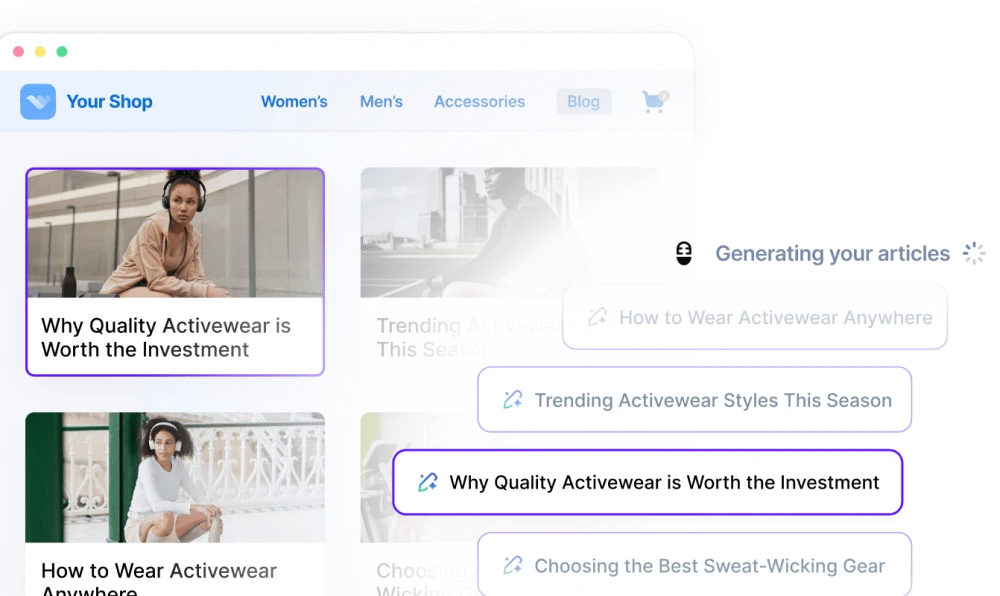
Task: Click the Your Shop brand name
Action: (109, 101)
